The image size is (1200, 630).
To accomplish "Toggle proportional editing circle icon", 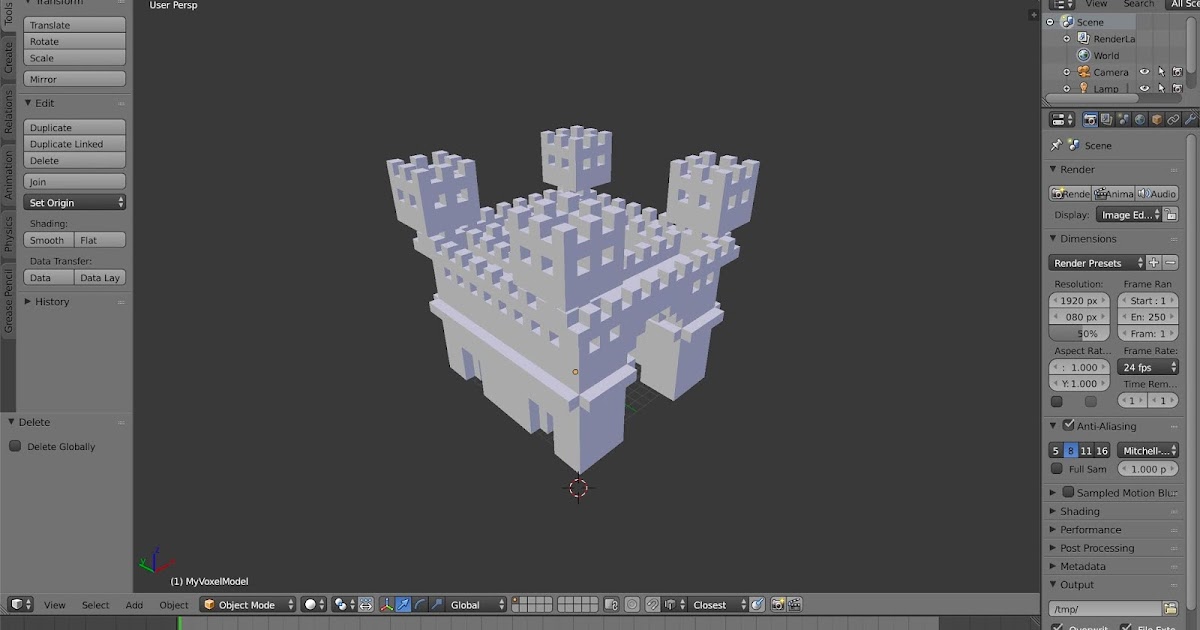I will 632,605.
